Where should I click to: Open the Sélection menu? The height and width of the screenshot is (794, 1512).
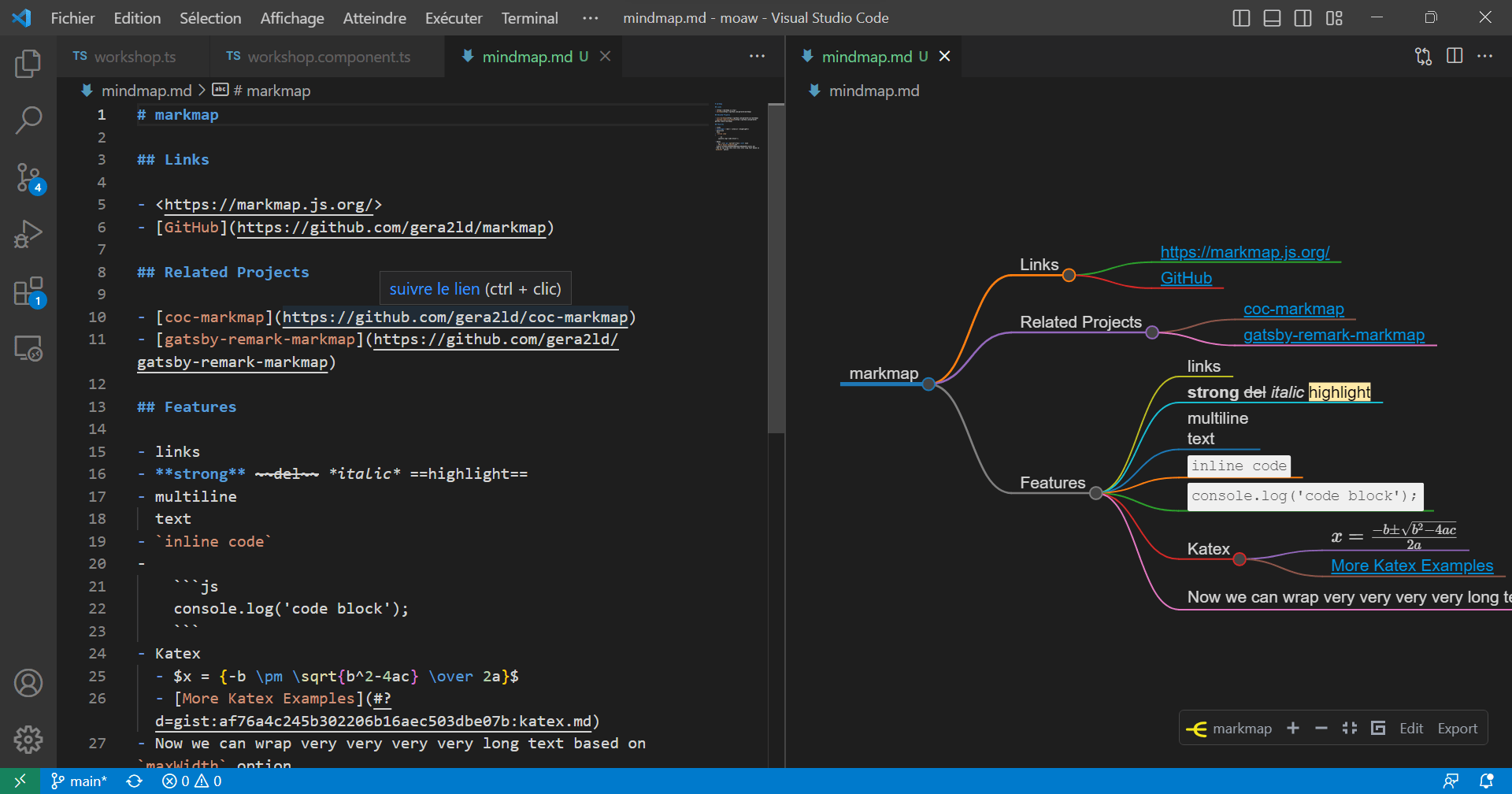(x=210, y=17)
